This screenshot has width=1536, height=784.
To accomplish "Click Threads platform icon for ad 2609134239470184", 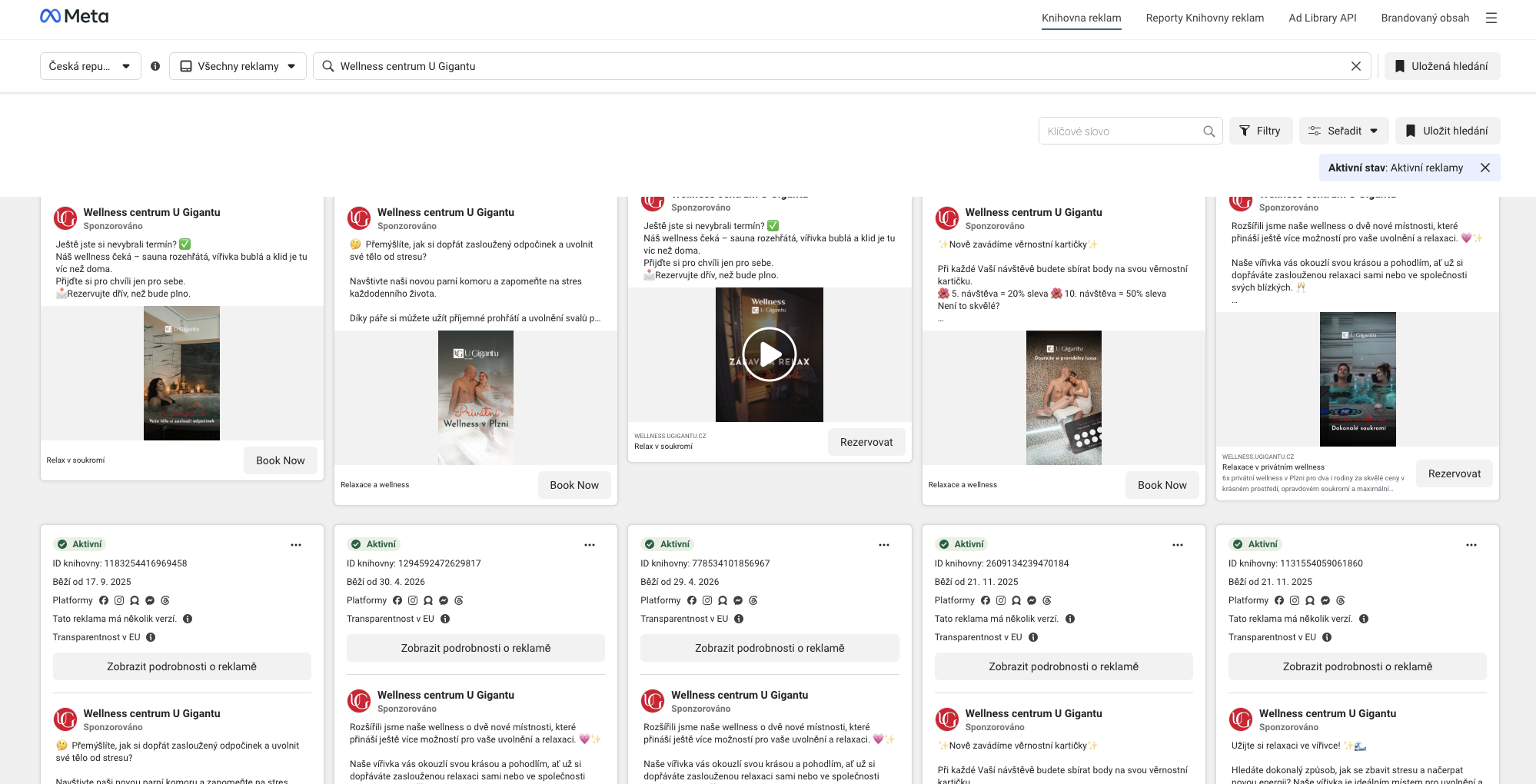I will [x=1047, y=600].
